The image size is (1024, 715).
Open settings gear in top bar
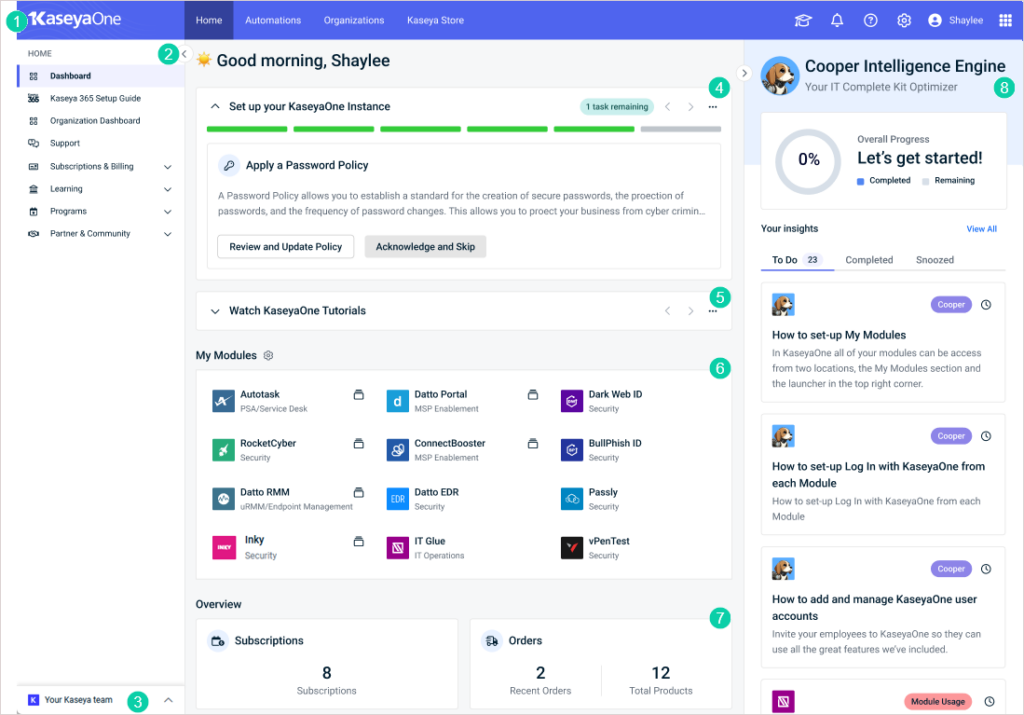tap(904, 20)
